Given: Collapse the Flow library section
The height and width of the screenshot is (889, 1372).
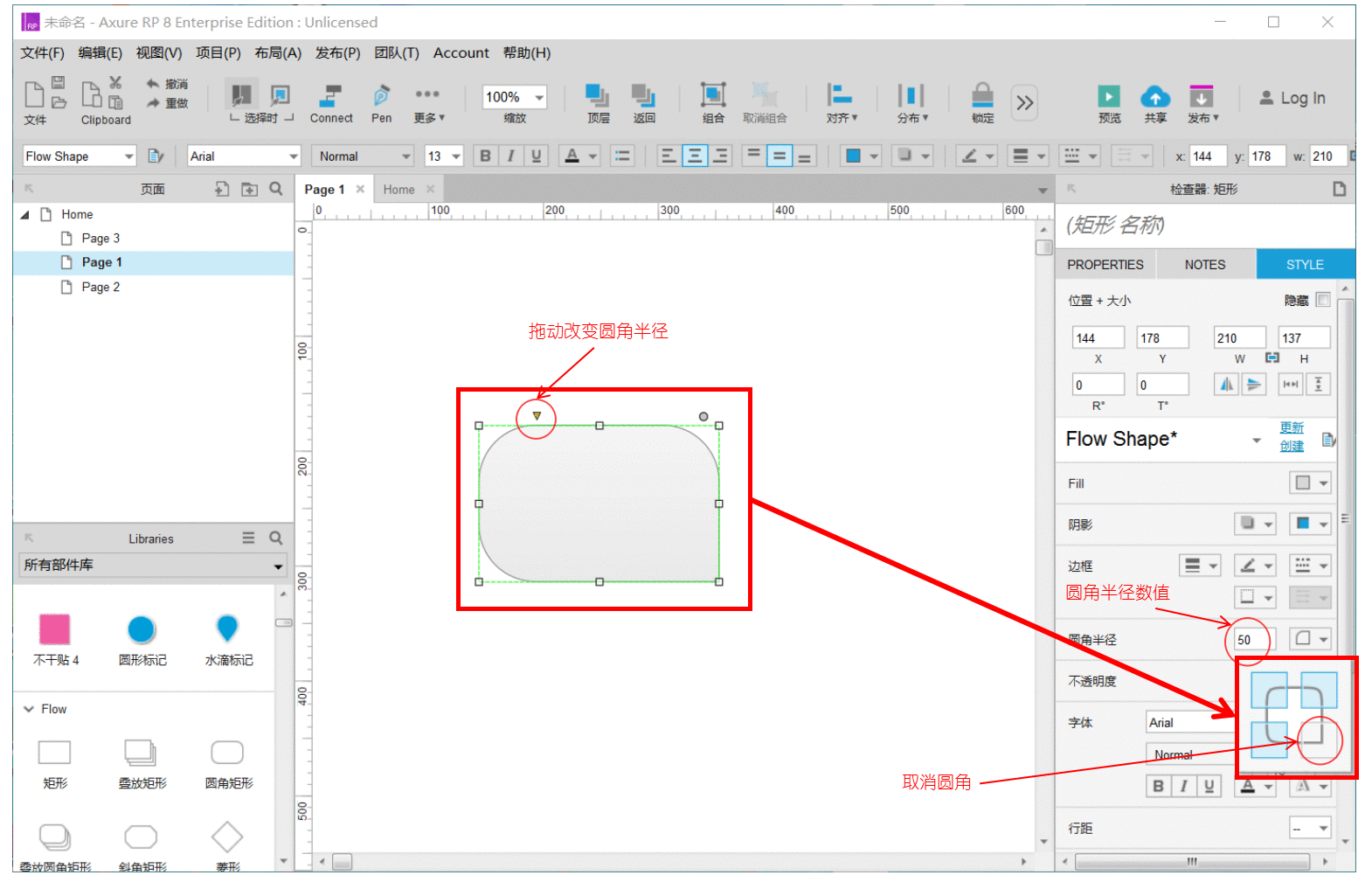Looking at the screenshot, I should [29, 709].
